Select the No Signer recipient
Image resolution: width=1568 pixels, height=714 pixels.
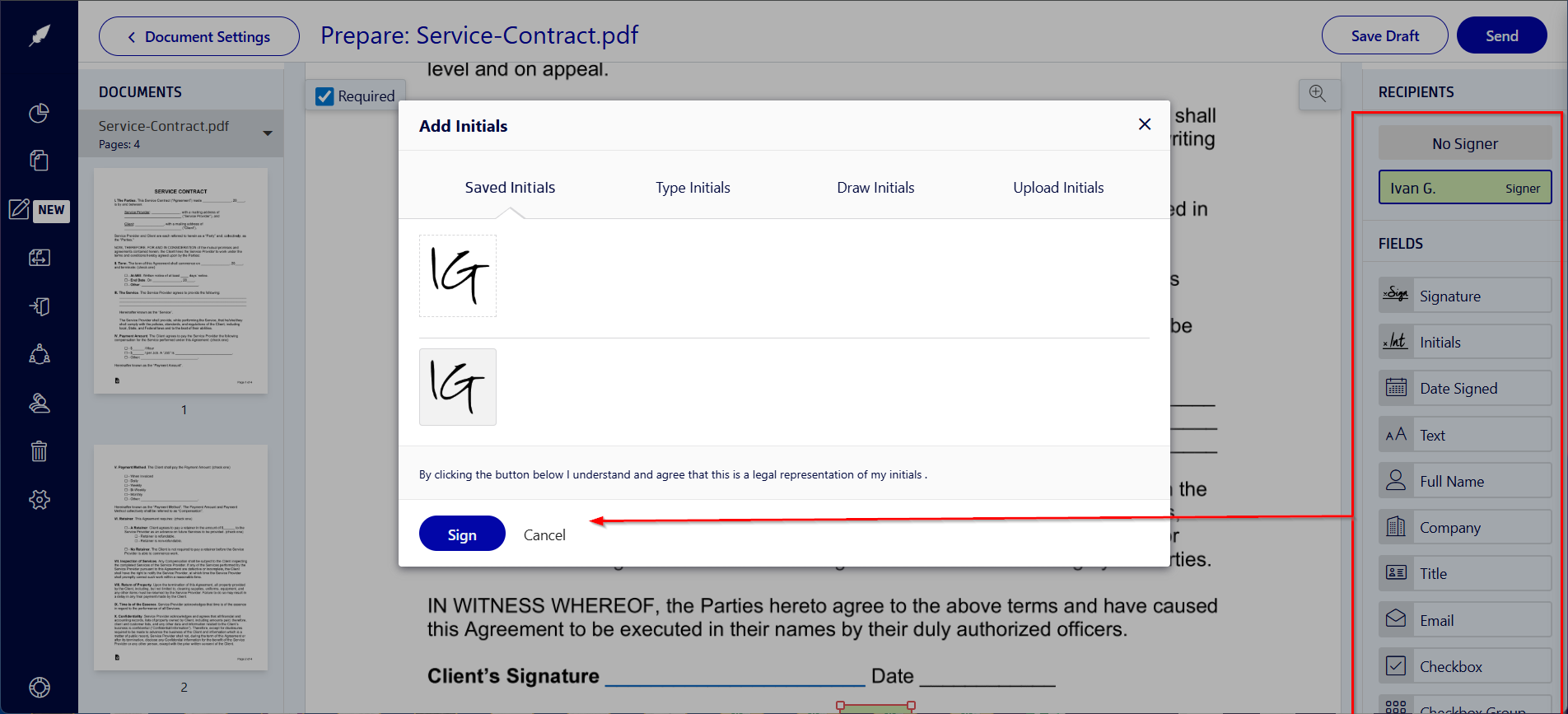tap(1465, 143)
